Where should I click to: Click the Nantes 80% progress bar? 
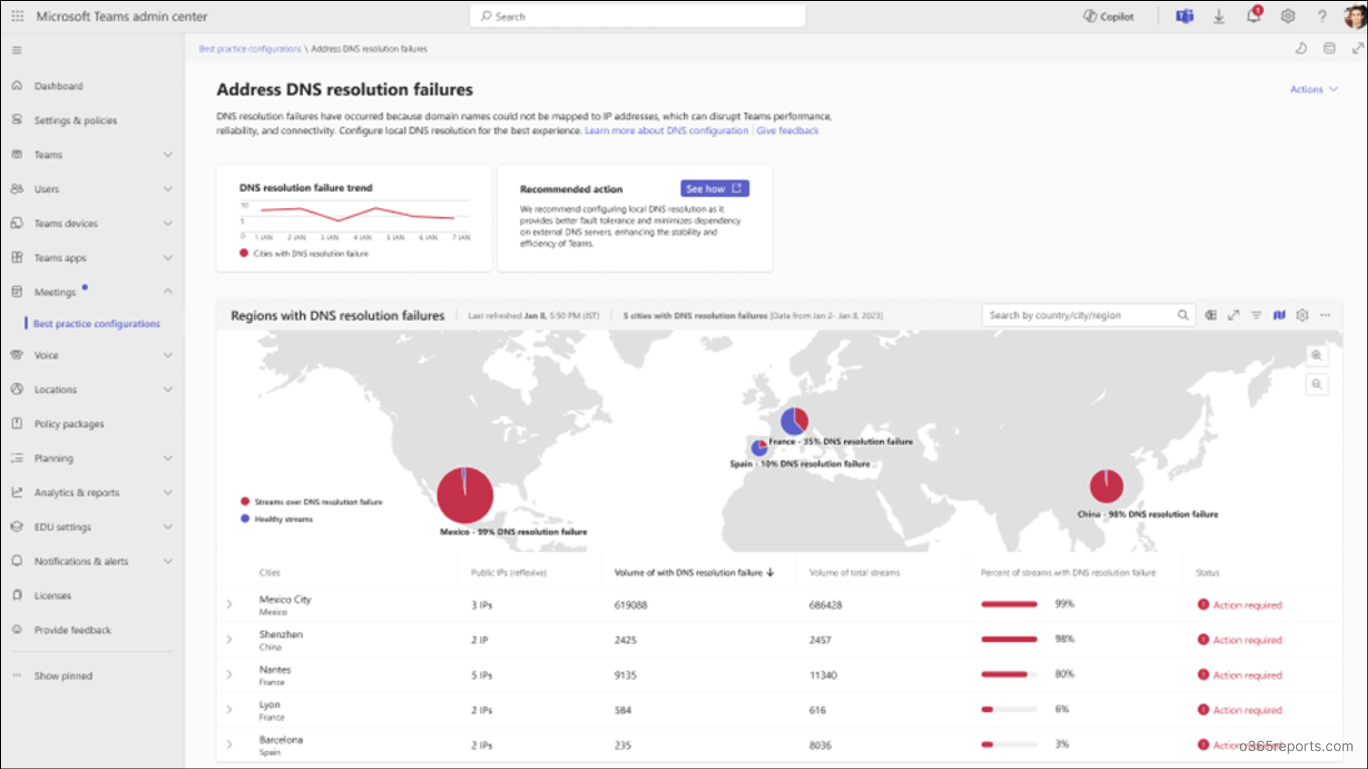click(1009, 674)
